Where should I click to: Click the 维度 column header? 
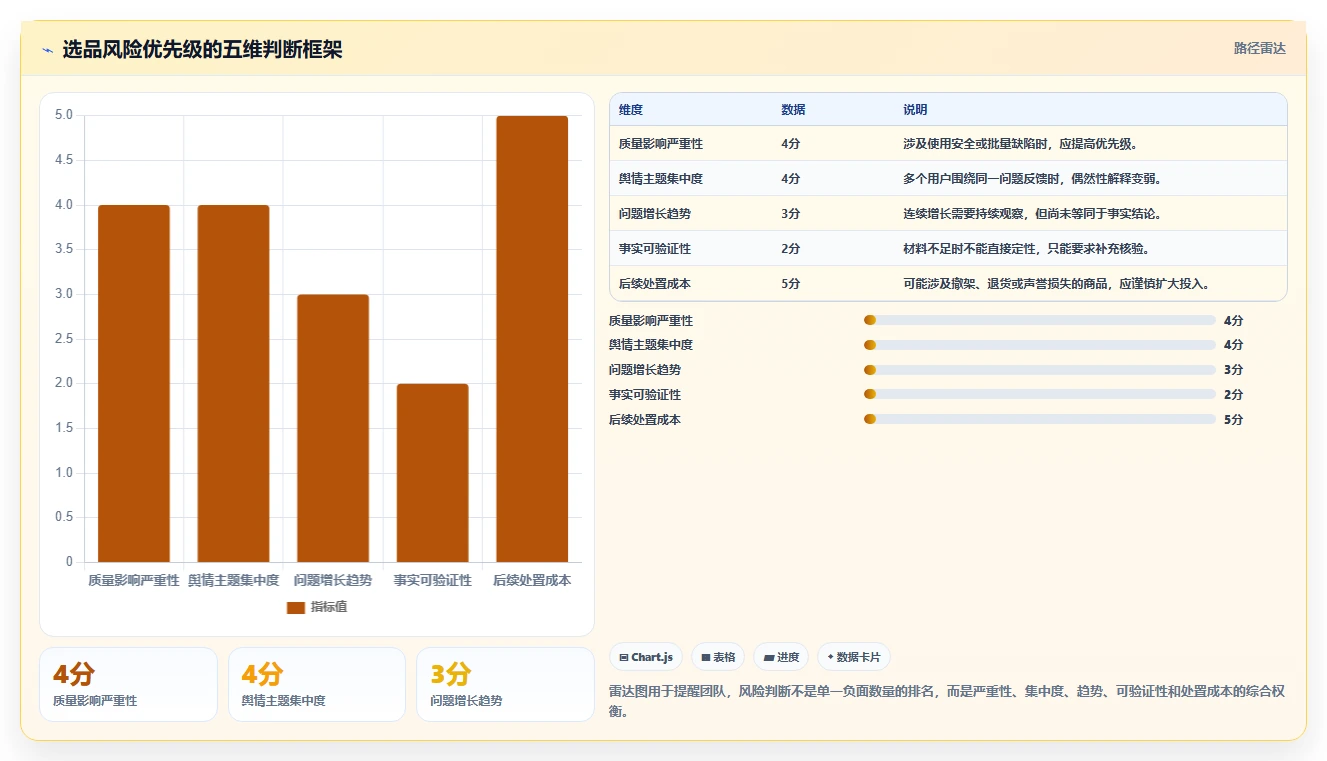coord(631,110)
